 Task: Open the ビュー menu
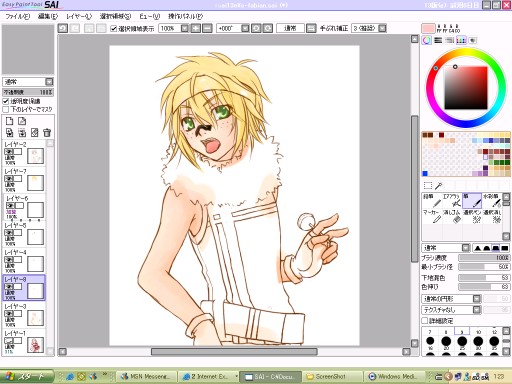(x=149, y=16)
